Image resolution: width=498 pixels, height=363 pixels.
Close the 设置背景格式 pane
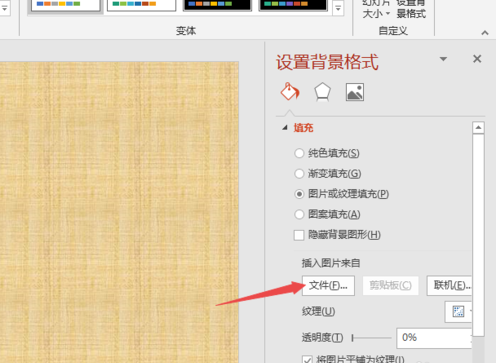click(x=477, y=59)
